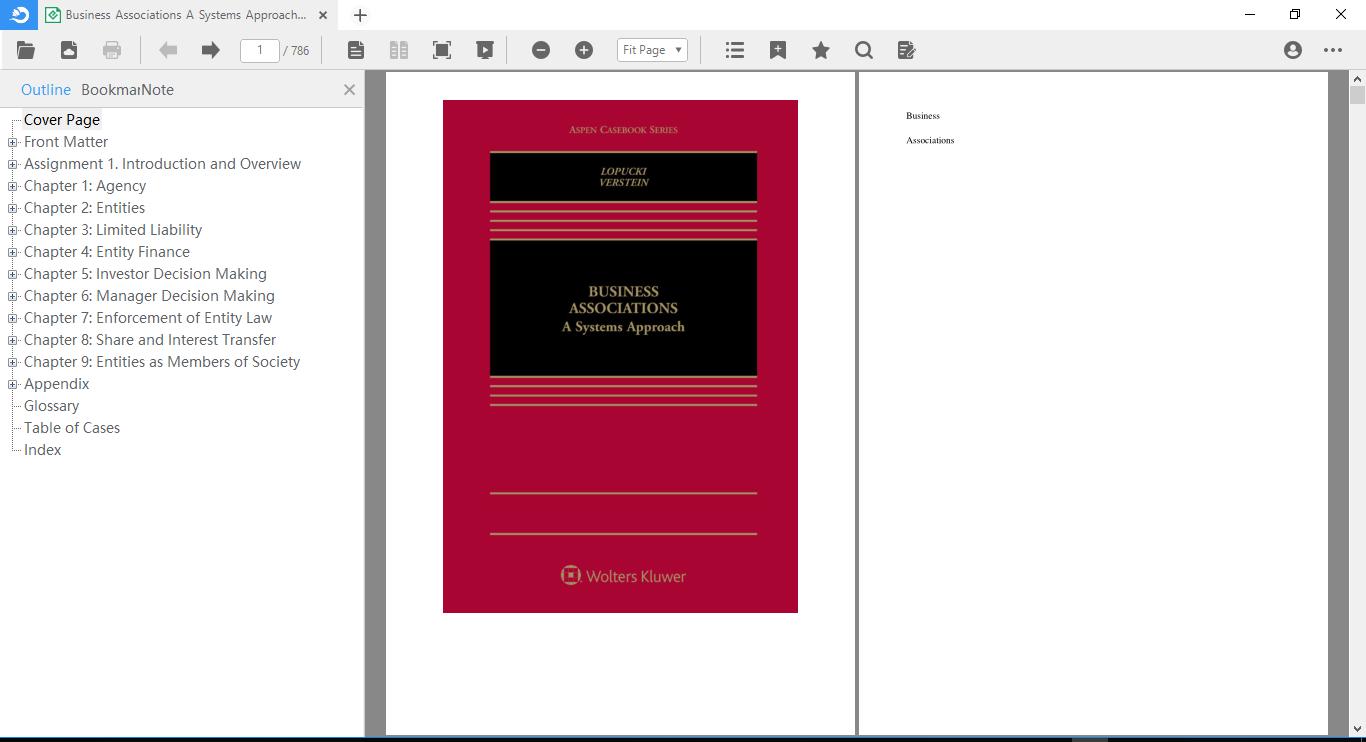
Task: Click the book cover page thumbnail
Action: click(620, 356)
